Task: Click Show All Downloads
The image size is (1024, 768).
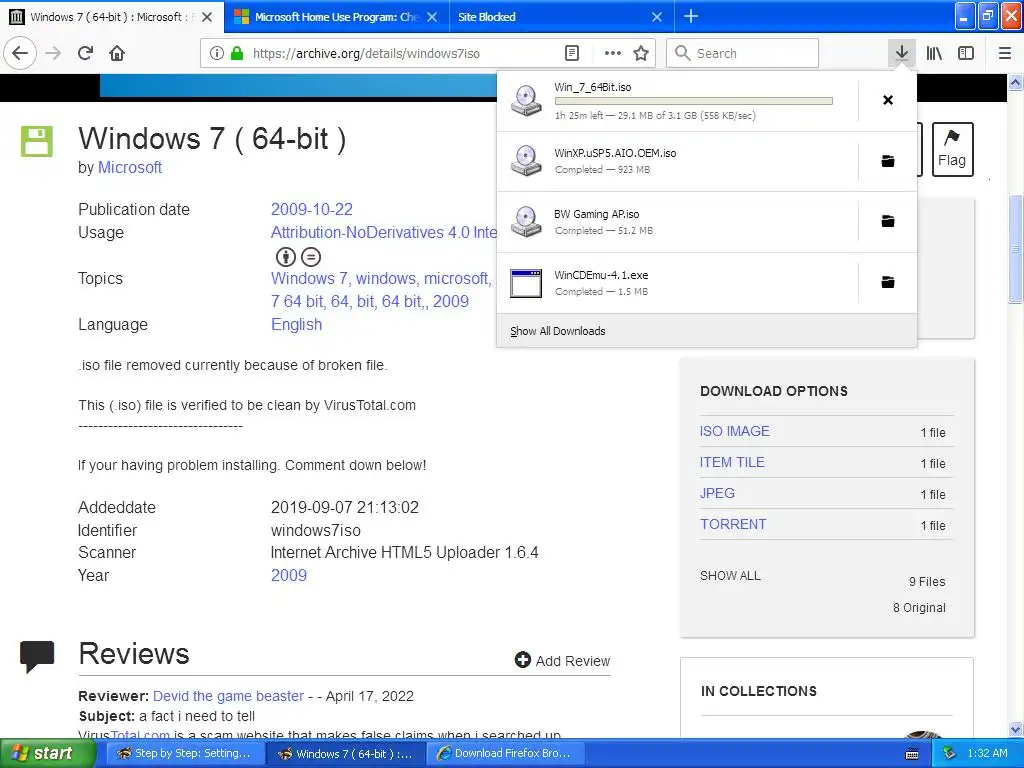Action: click(558, 331)
